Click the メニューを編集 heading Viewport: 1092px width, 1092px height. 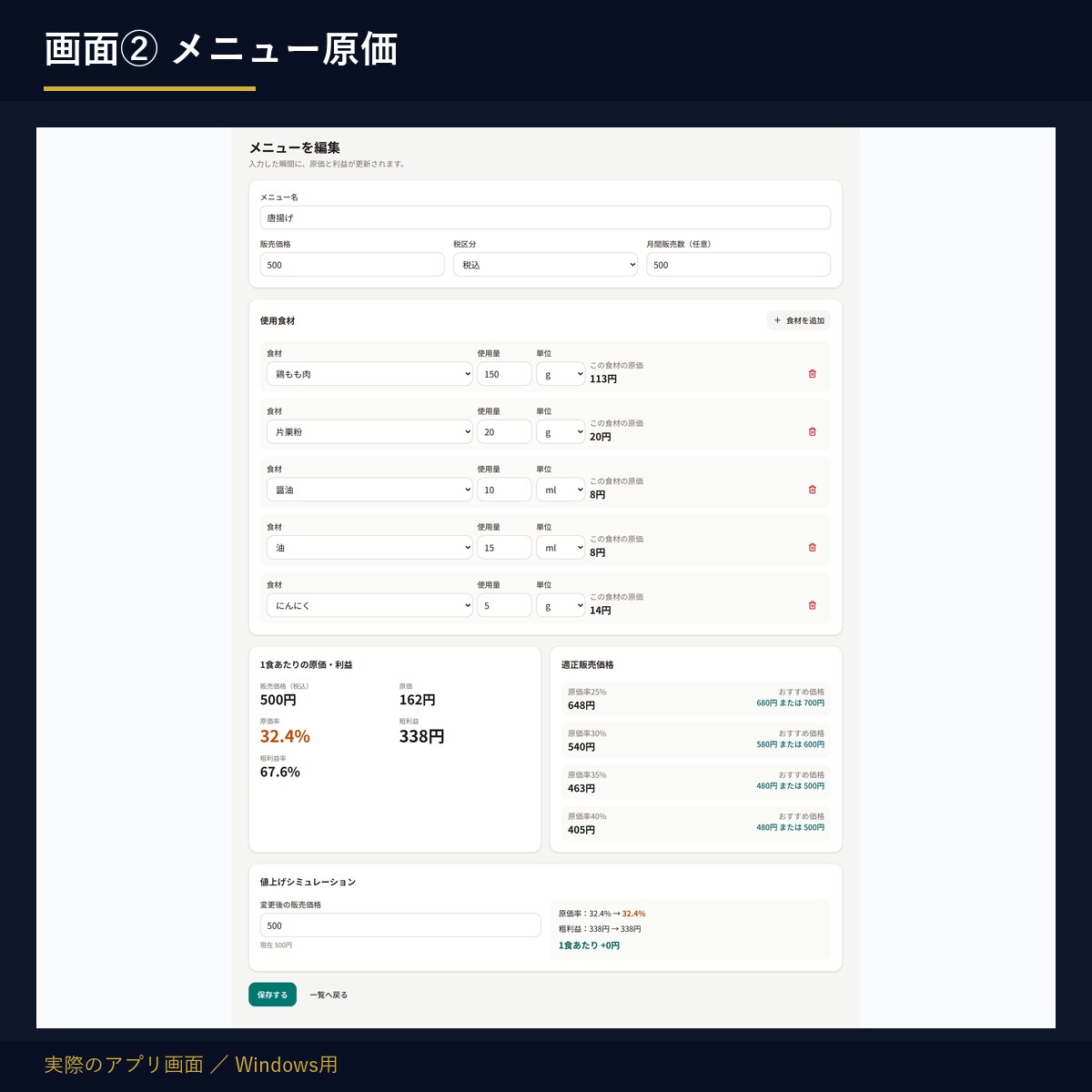(x=295, y=147)
